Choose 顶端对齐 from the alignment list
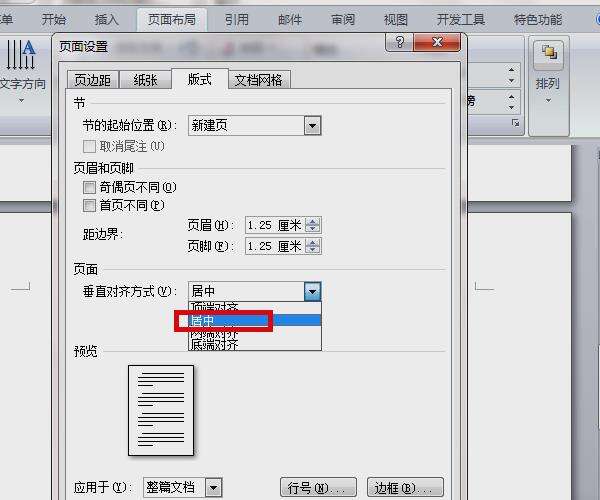This screenshot has width=600, height=500. click(x=255, y=307)
